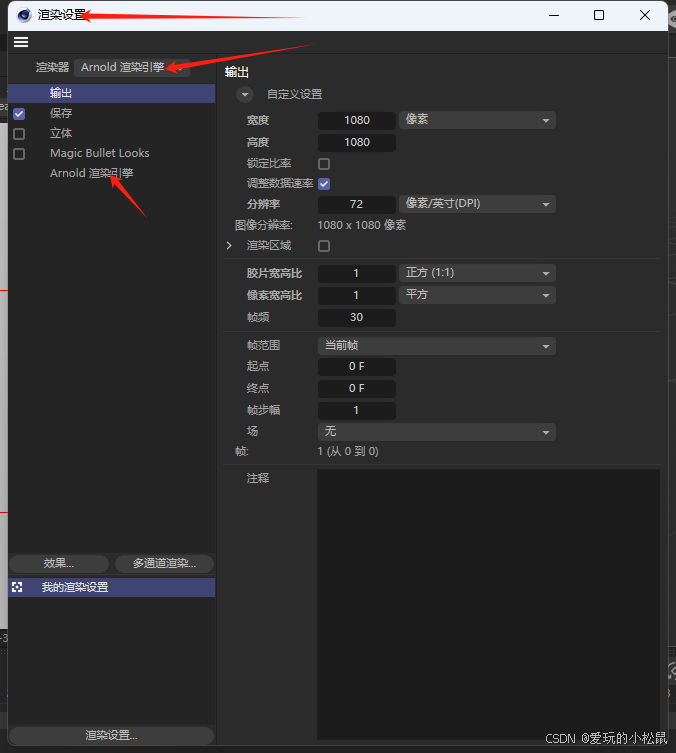Open the 帧范围 当前帧 dropdown
Screen dimensions: 676x753
pyautogui.click(x=437, y=346)
